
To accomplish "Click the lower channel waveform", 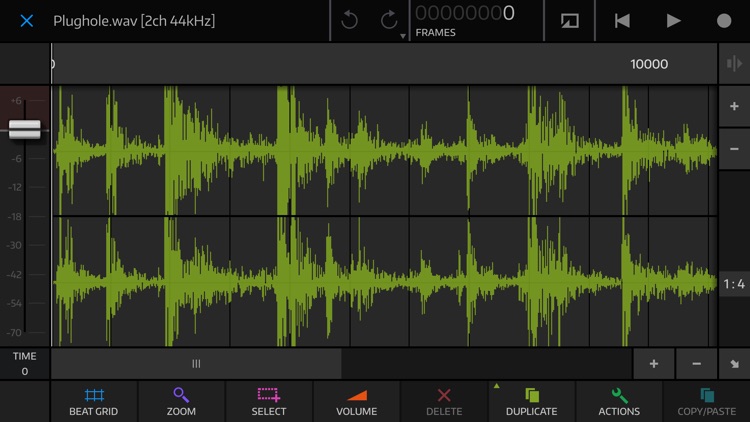I will tap(384, 281).
